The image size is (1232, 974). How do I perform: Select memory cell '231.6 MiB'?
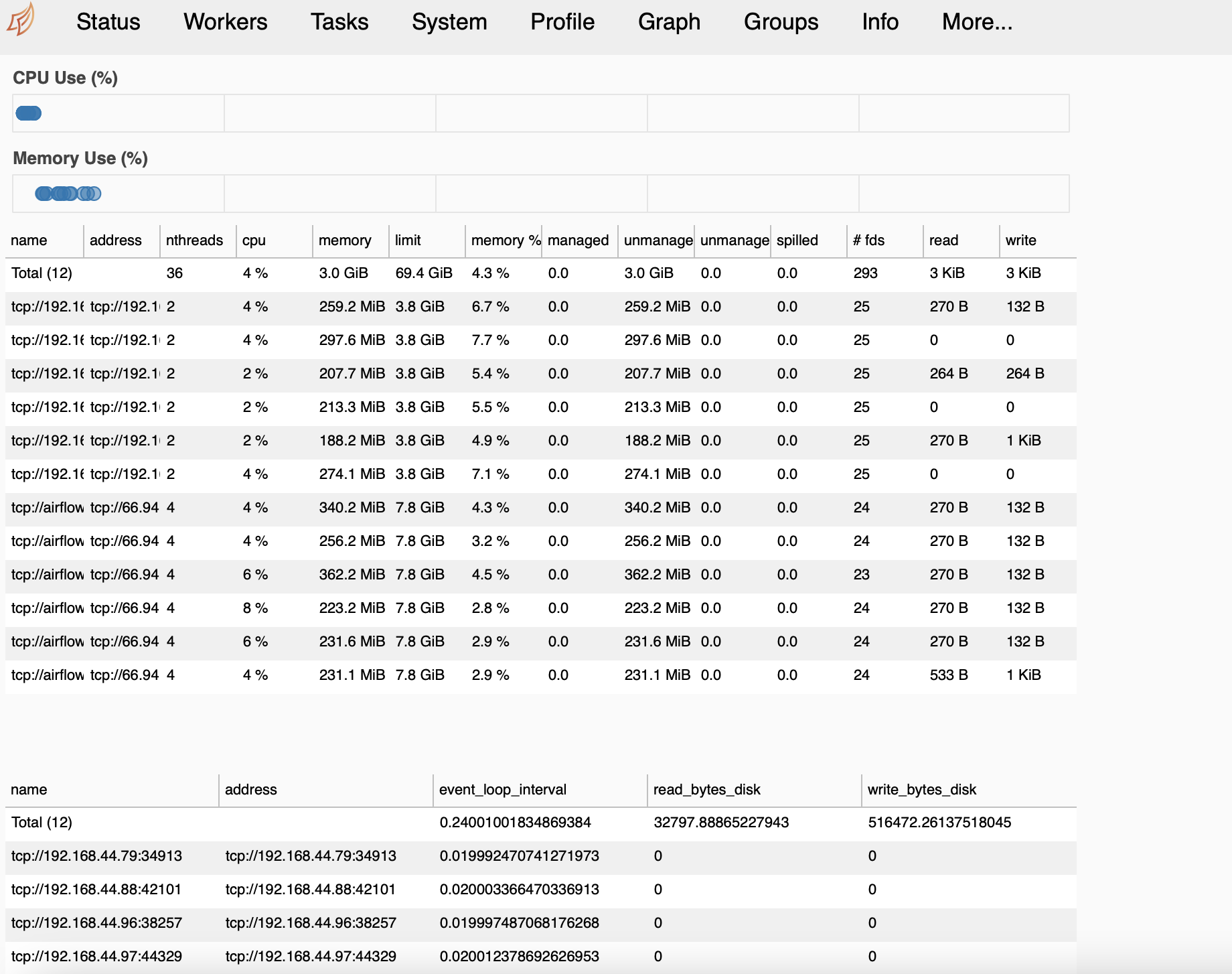click(352, 642)
